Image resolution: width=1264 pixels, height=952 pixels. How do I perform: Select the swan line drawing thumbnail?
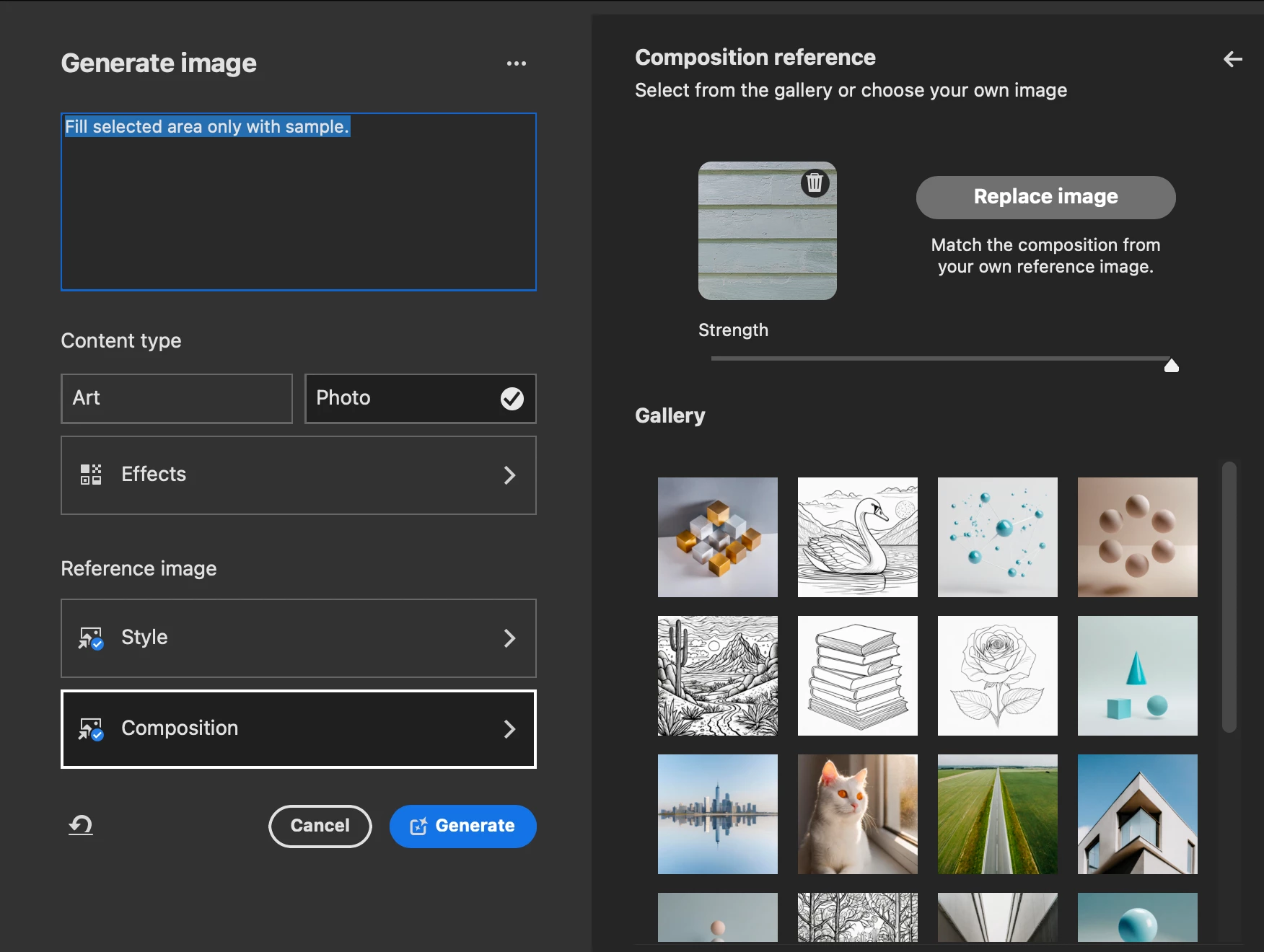(x=858, y=537)
